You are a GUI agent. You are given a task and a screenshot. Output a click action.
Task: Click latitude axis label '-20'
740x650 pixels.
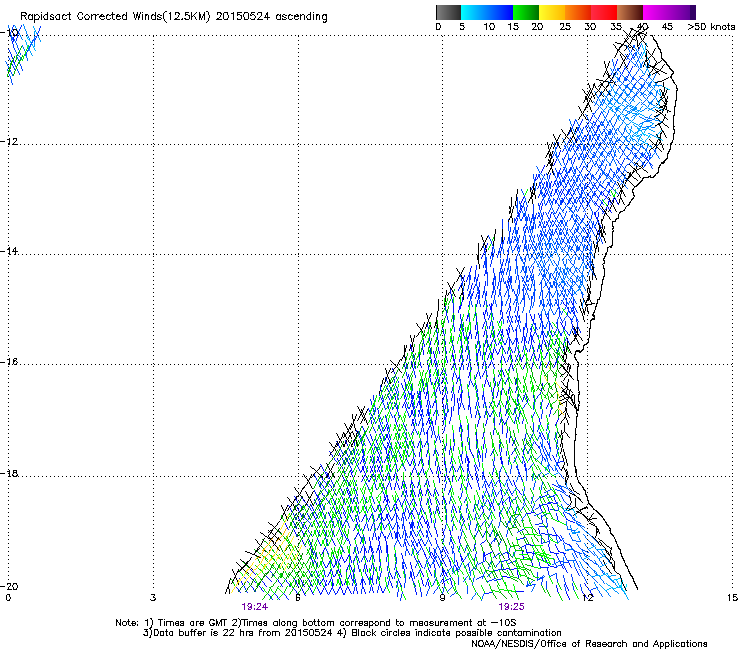click(9, 586)
